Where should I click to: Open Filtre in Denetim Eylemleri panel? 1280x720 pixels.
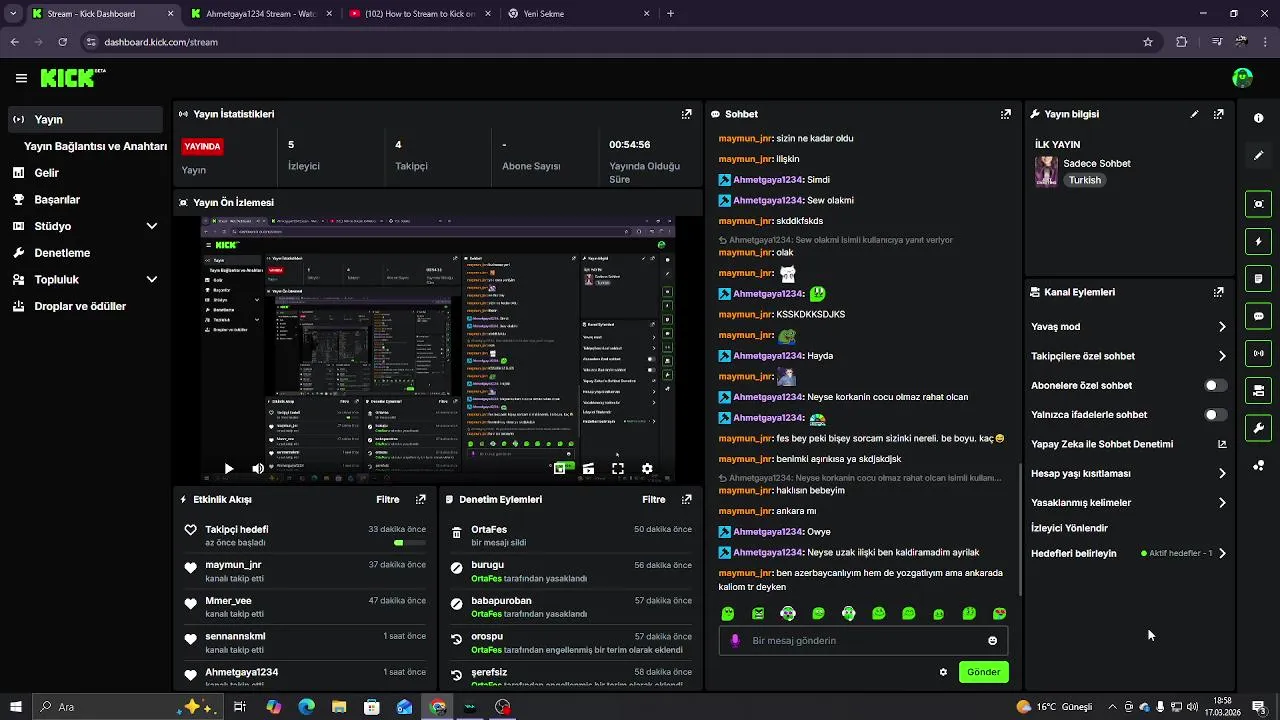653,499
